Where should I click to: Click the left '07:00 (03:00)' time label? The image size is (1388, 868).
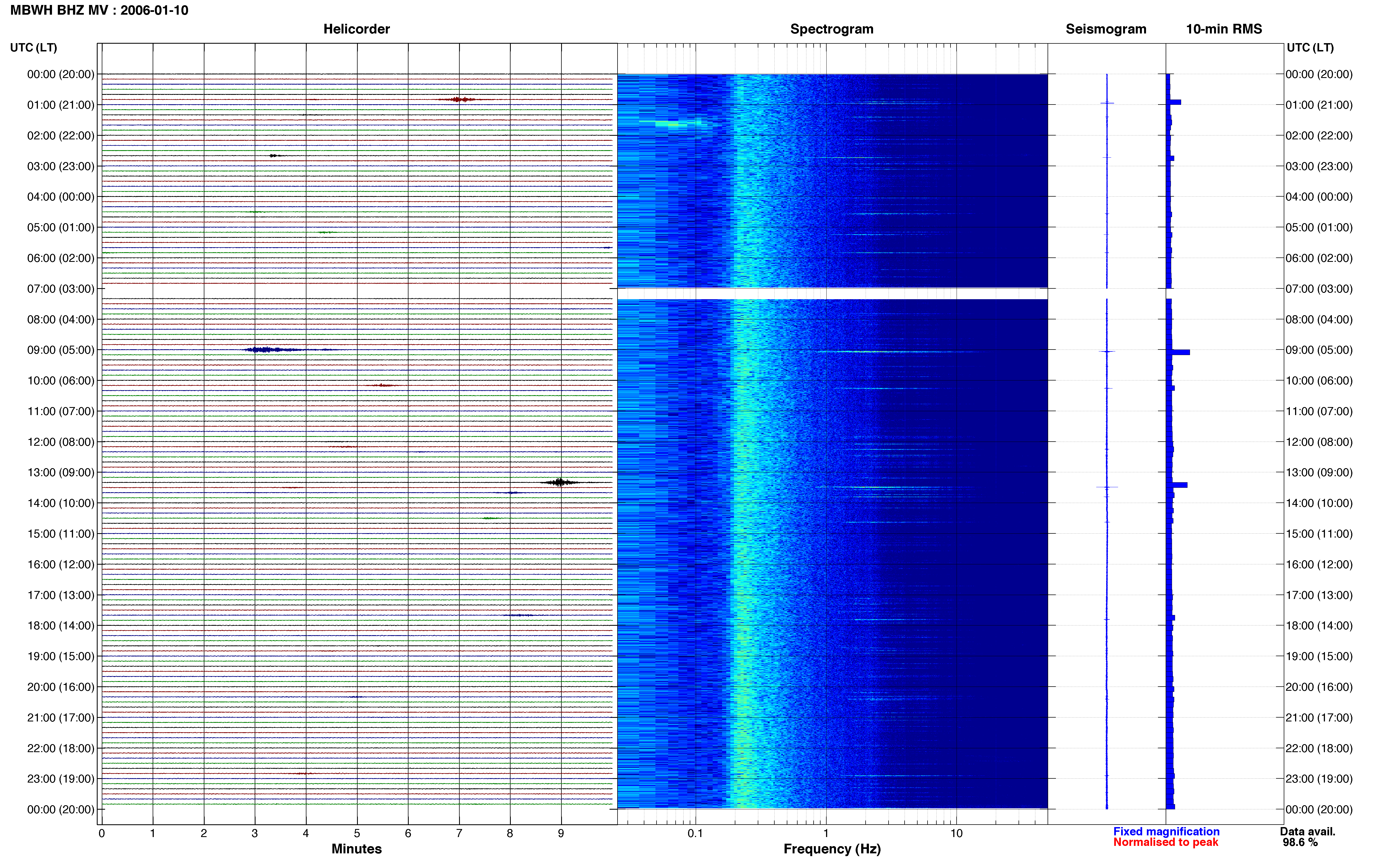61,289
